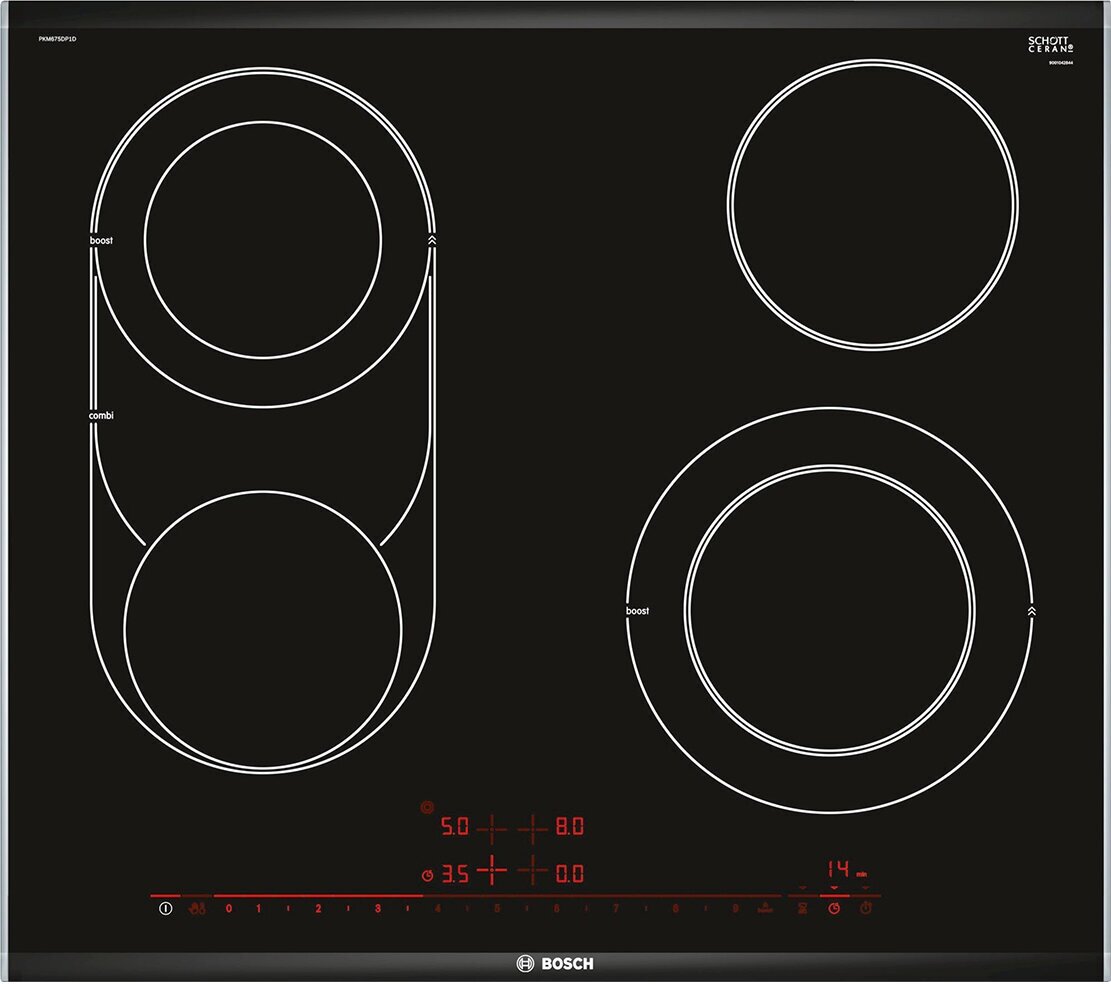
Task: Tap the stopwatch count-up timer icon
Action: point(866,909)
